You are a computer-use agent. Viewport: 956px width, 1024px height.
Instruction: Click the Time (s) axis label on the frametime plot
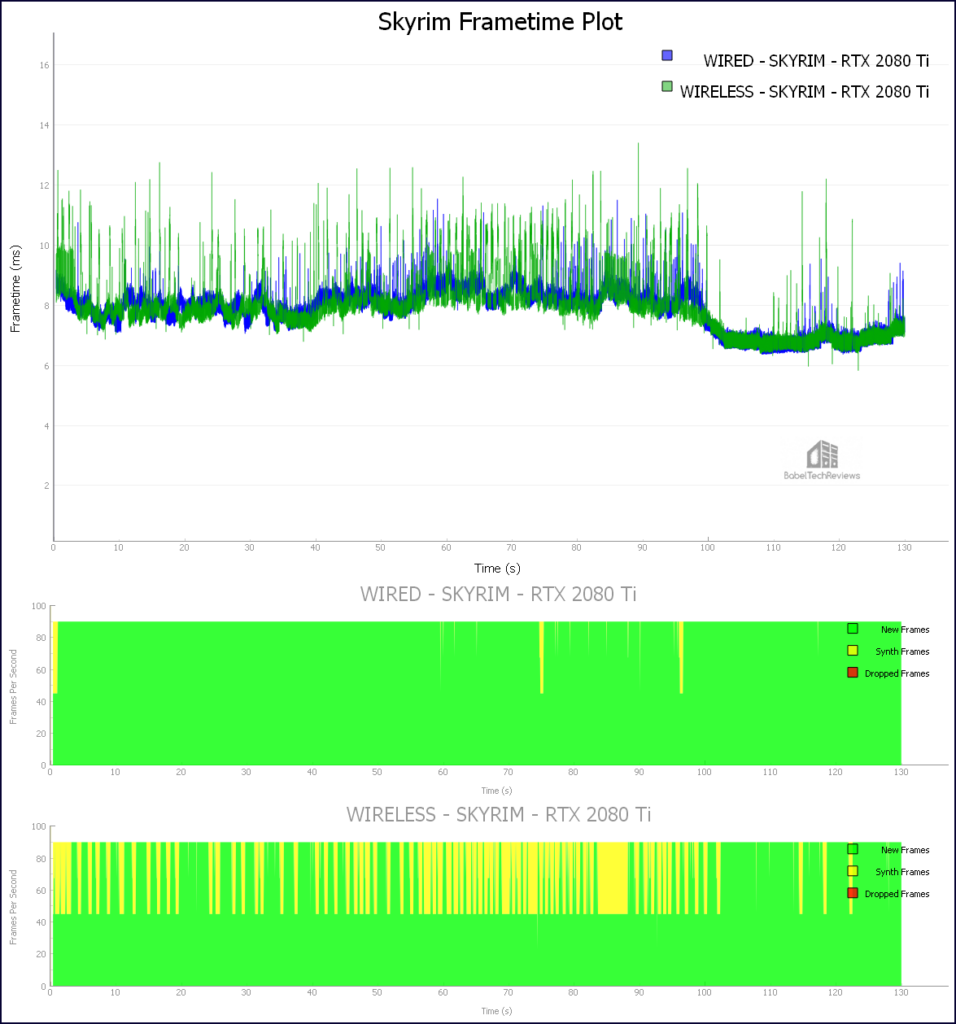pyautogui.click(x=498, y=567)
